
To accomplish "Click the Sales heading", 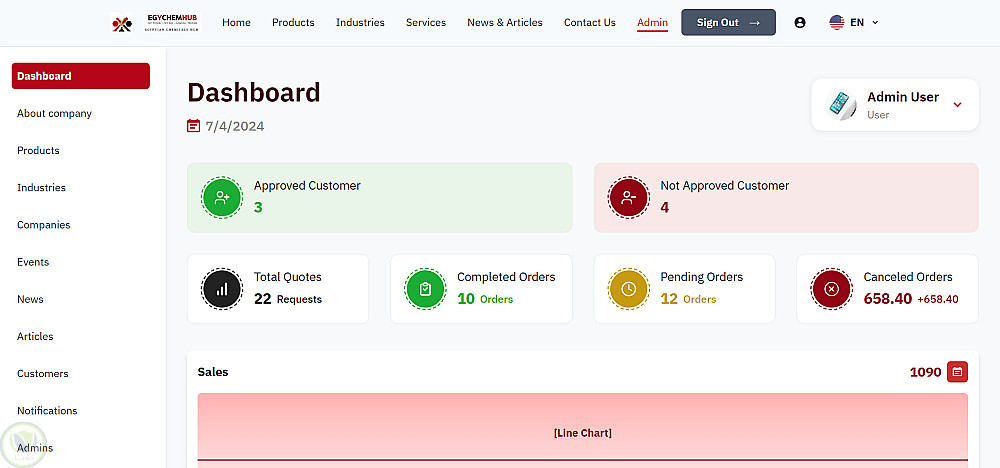I will coord(213,372).
